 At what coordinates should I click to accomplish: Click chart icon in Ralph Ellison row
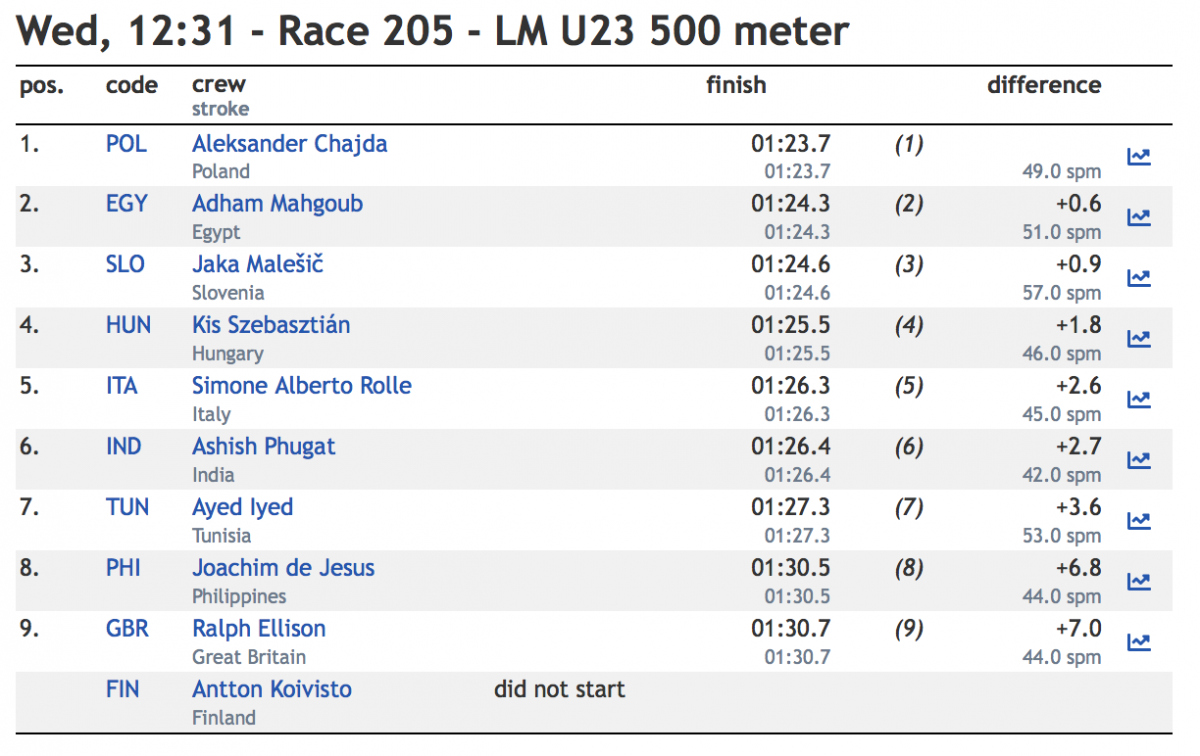1139,642
